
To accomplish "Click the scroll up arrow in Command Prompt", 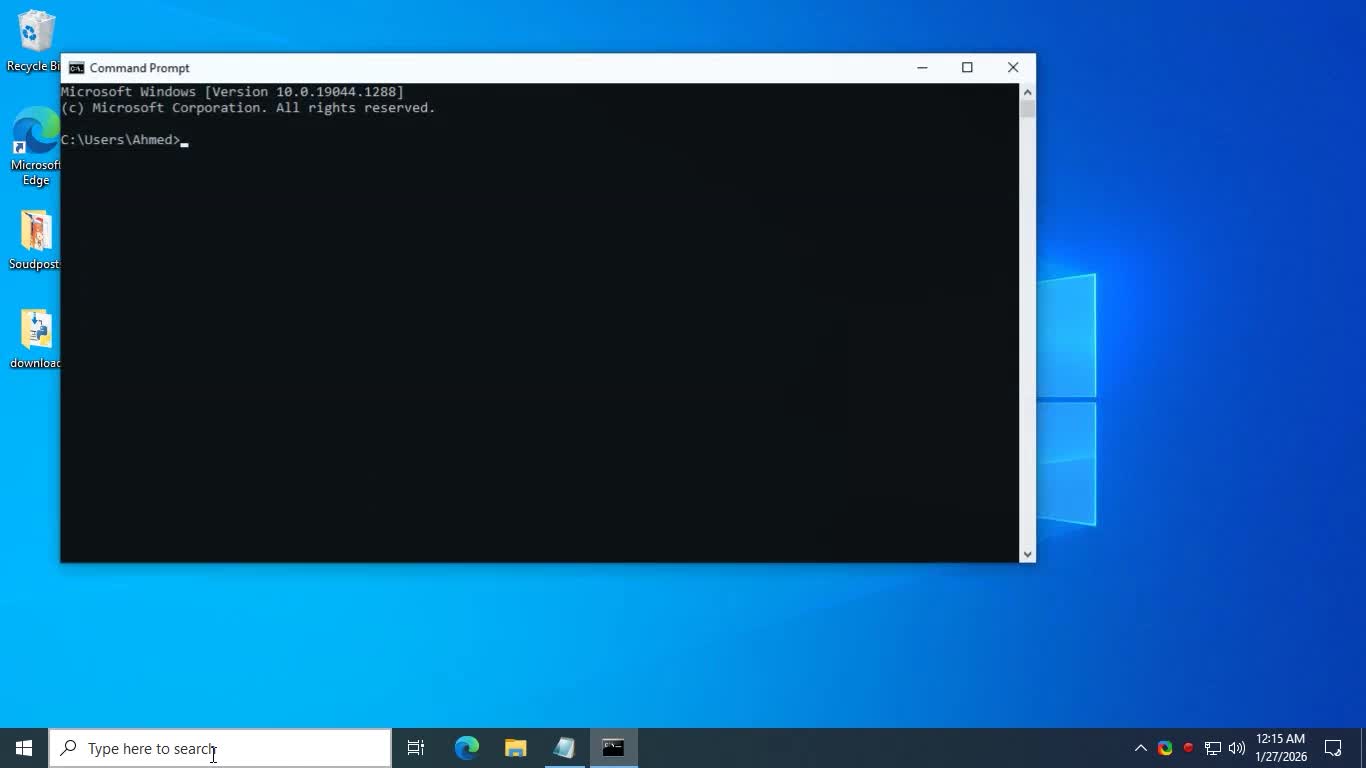I will click(x=1027, y=92).
